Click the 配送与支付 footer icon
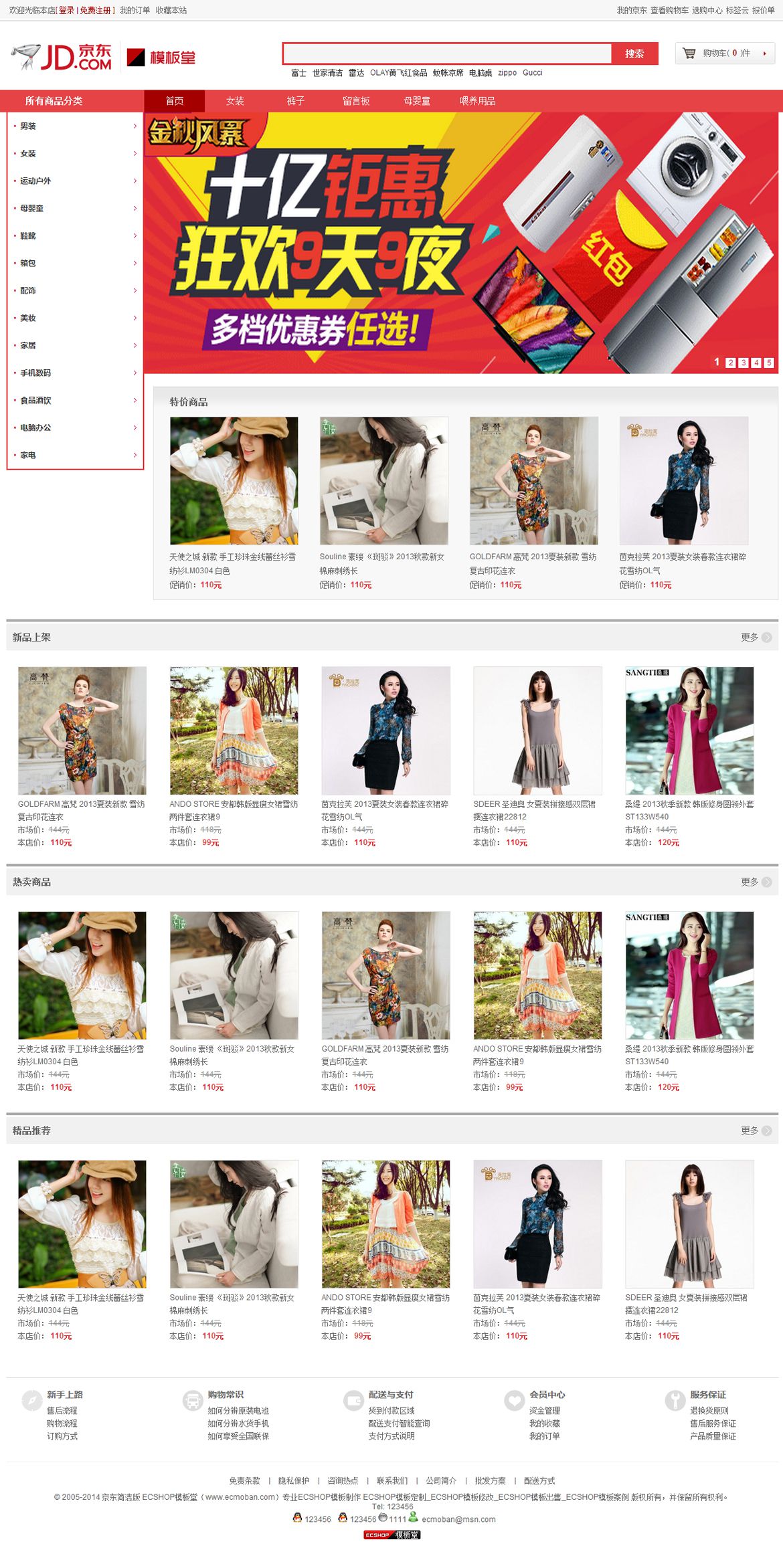Image resolution: width=783 pixels, height=1568 pixels. 353,1400
